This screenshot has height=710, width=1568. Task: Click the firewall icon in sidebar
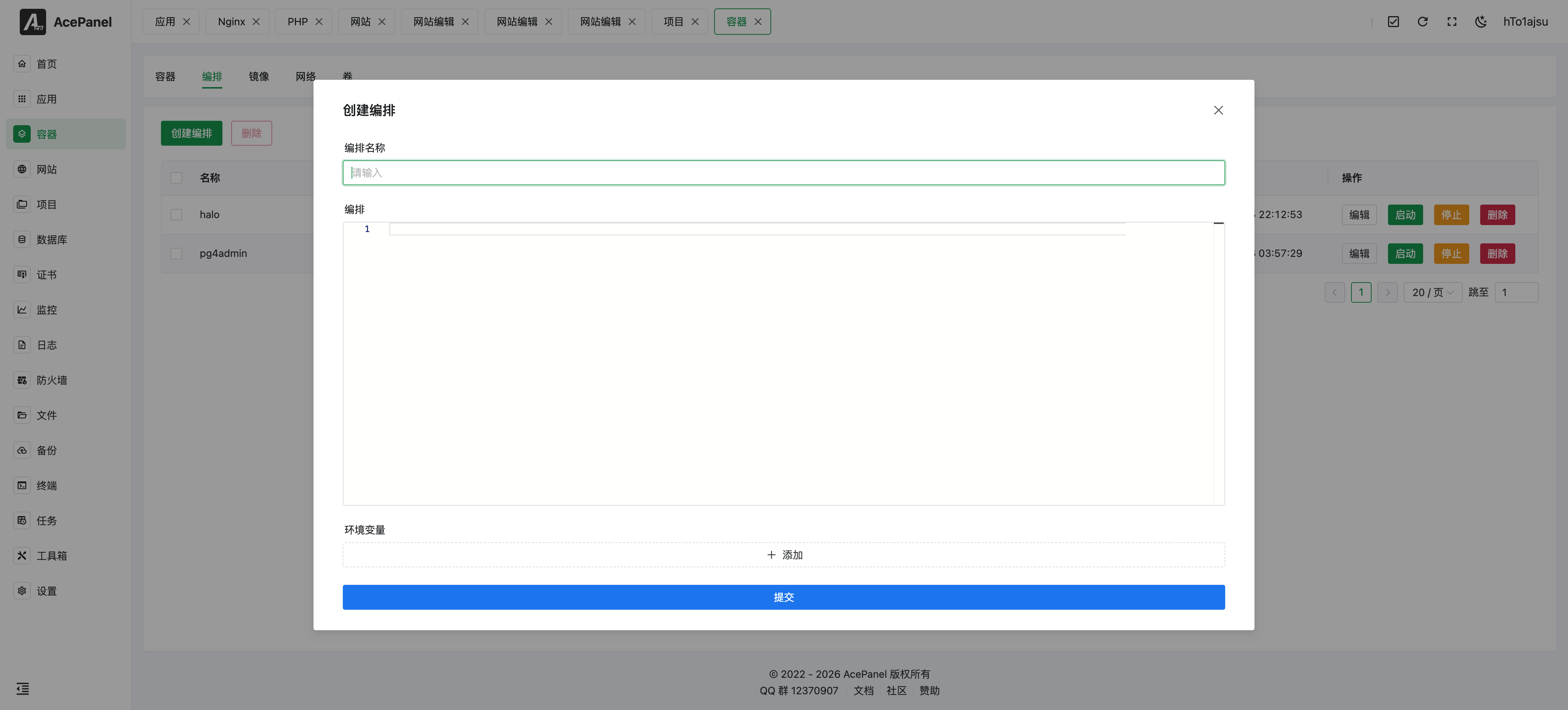22,380
